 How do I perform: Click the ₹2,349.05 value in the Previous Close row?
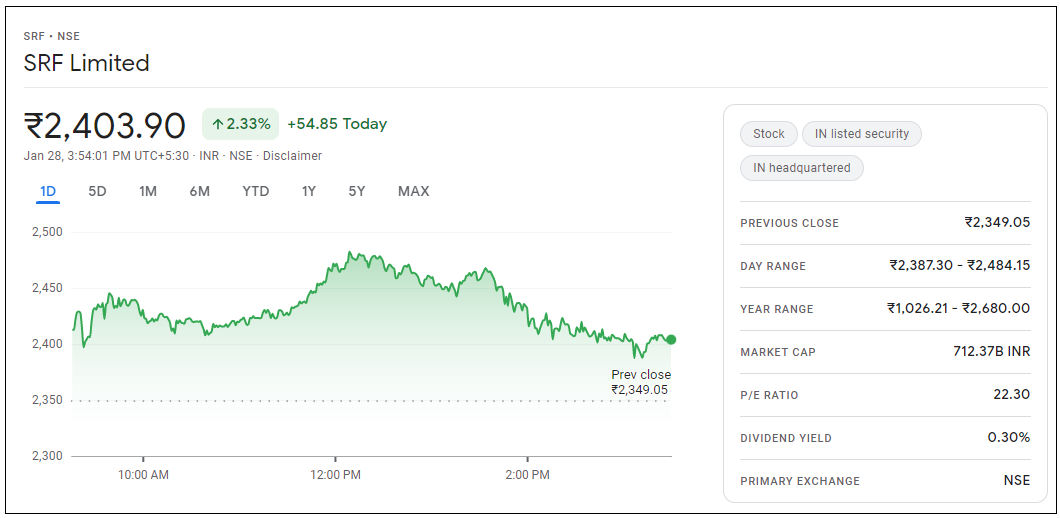point(997,222)
